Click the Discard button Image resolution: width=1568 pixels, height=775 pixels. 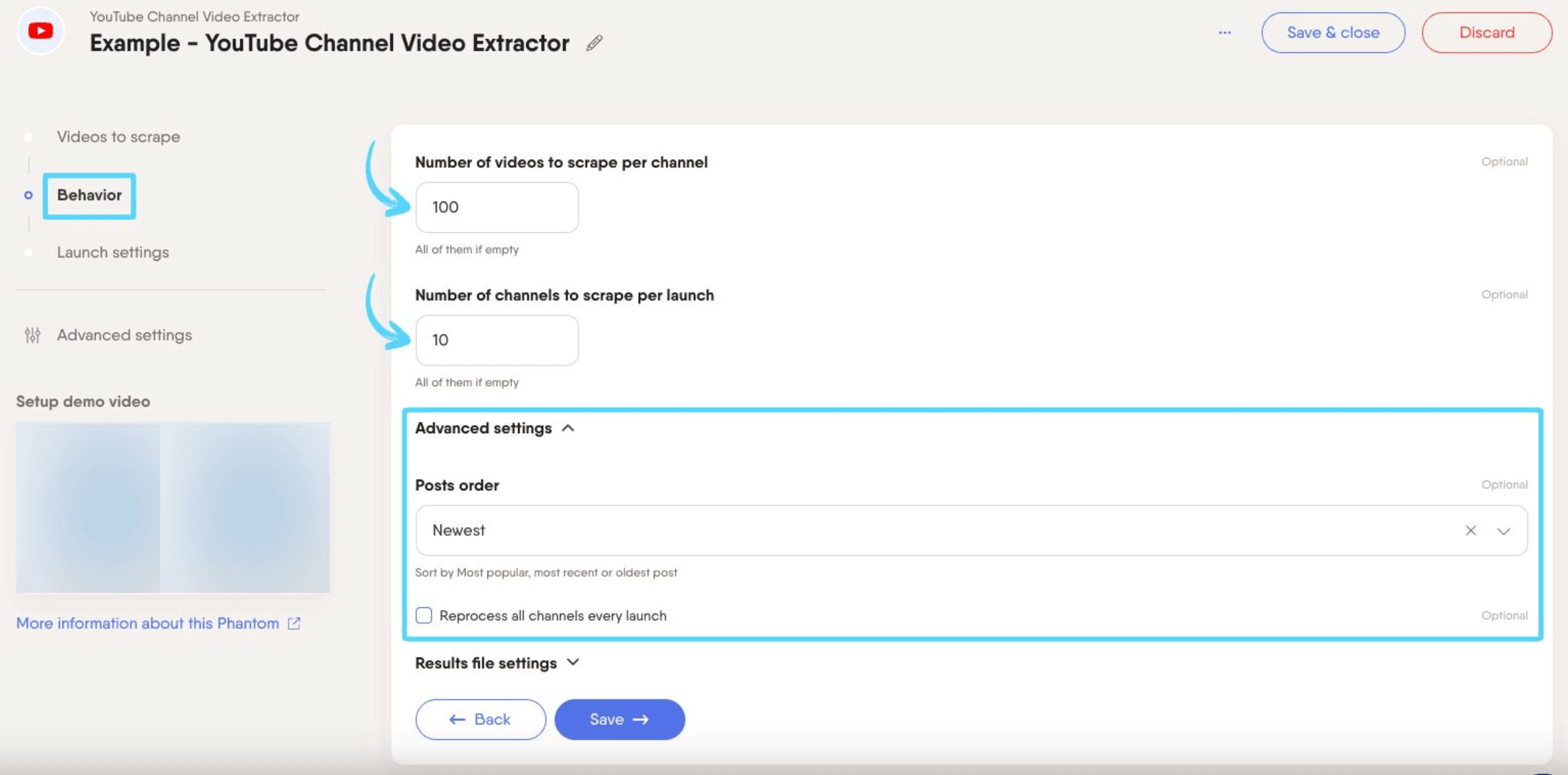[x=1487, y=33]
